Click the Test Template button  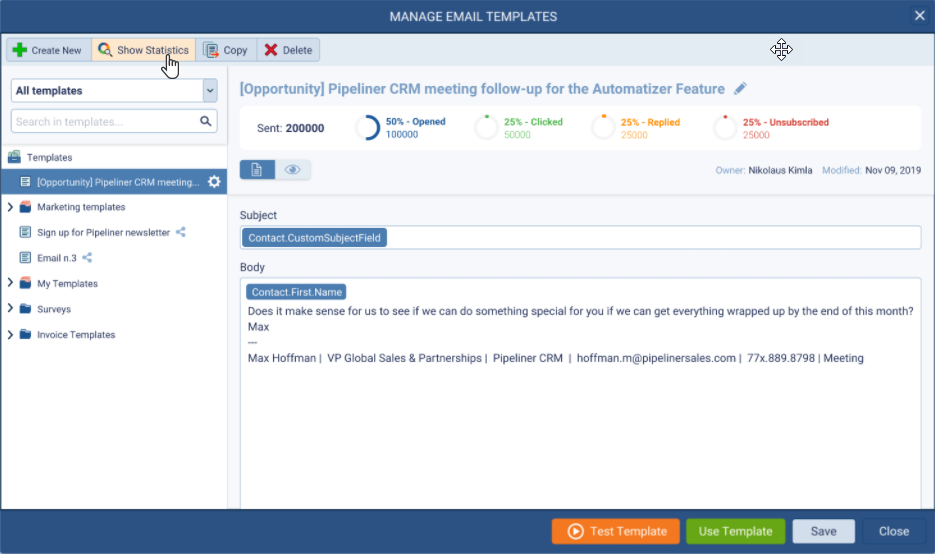click(x=615, y=531)
